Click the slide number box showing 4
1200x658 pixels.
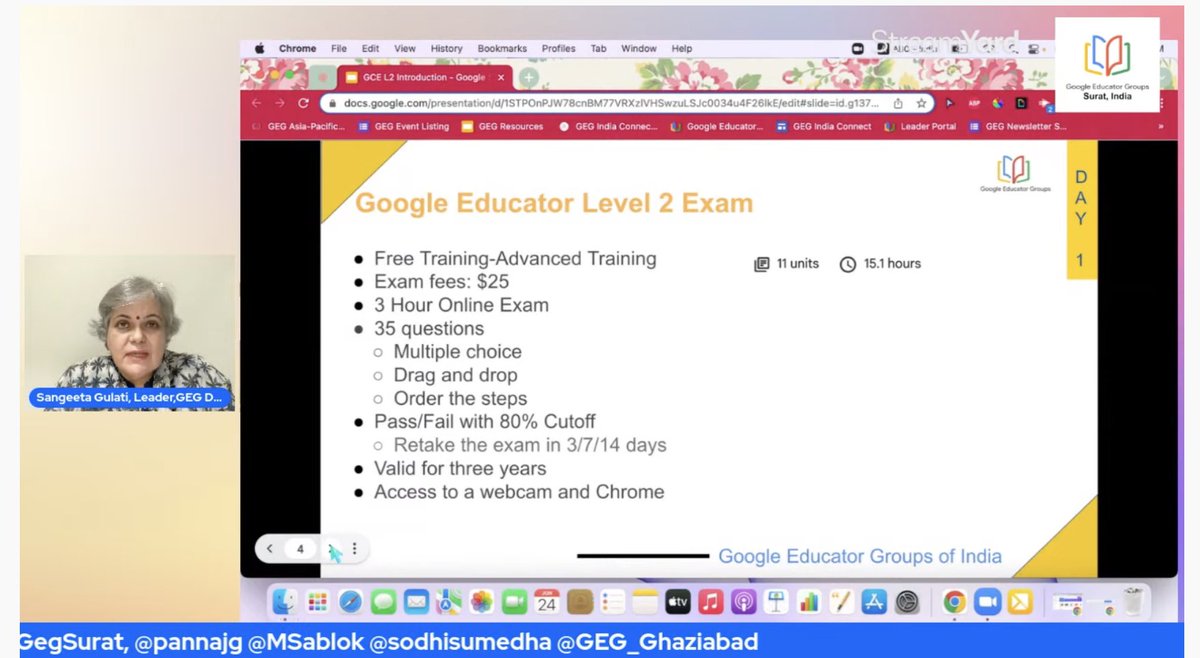pos(301,549)
